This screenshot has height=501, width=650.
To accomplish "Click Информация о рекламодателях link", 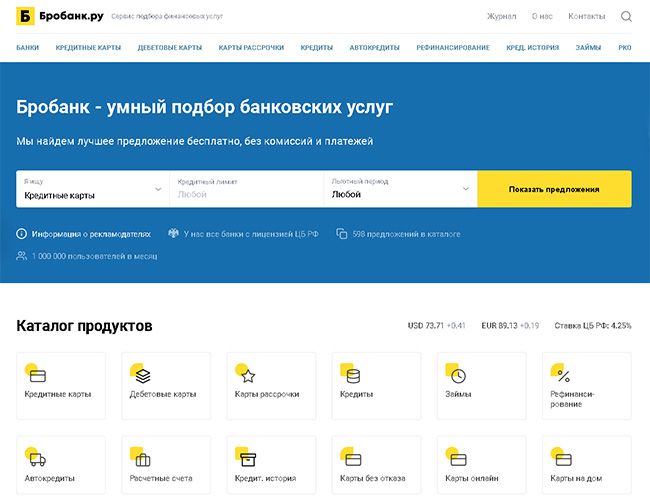I will 91,234.
